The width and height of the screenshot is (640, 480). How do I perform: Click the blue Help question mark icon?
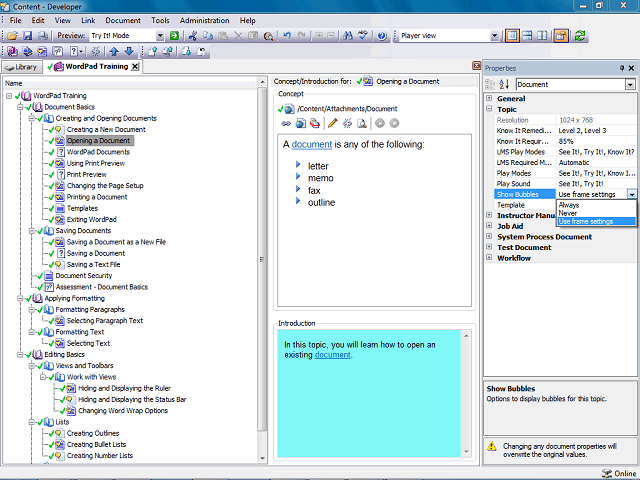[x=382, y=36]
